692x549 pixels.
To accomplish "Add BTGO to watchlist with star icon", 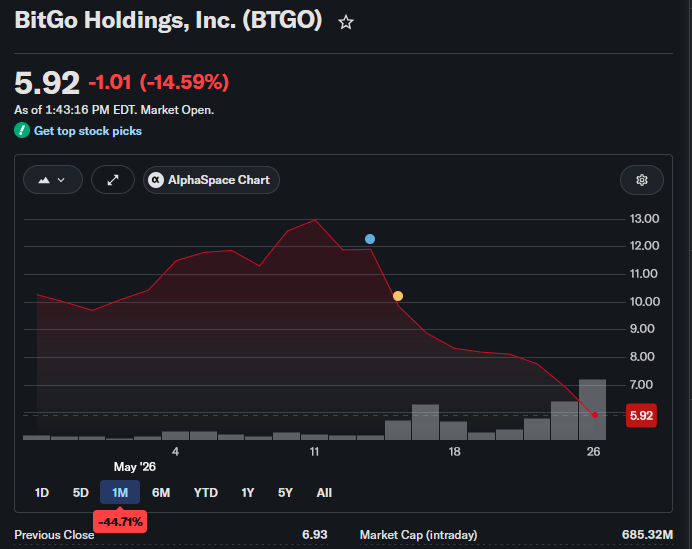I will 346,22.
